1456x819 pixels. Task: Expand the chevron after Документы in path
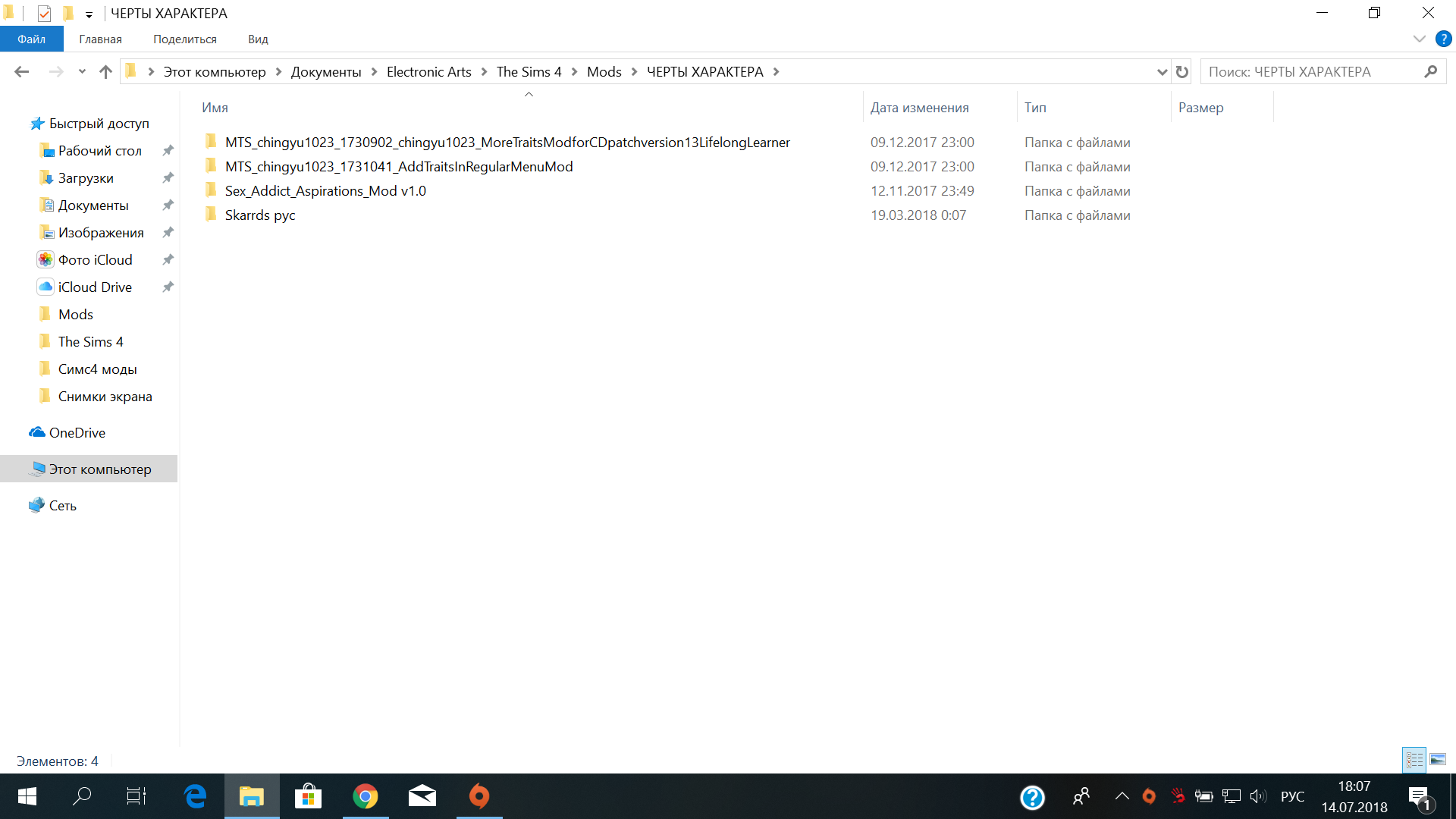(374, 71)
